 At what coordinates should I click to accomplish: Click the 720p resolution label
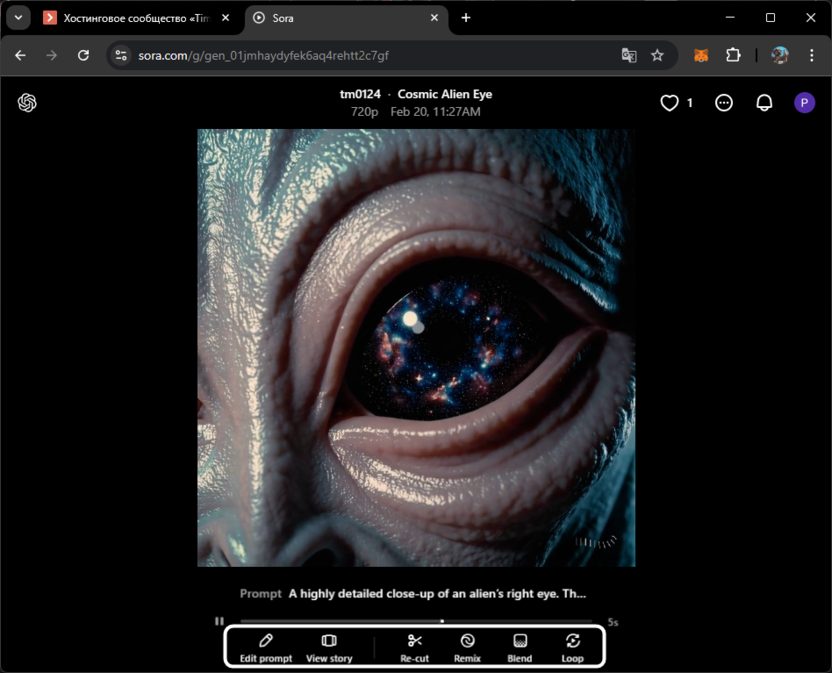[x=364, y=111]
